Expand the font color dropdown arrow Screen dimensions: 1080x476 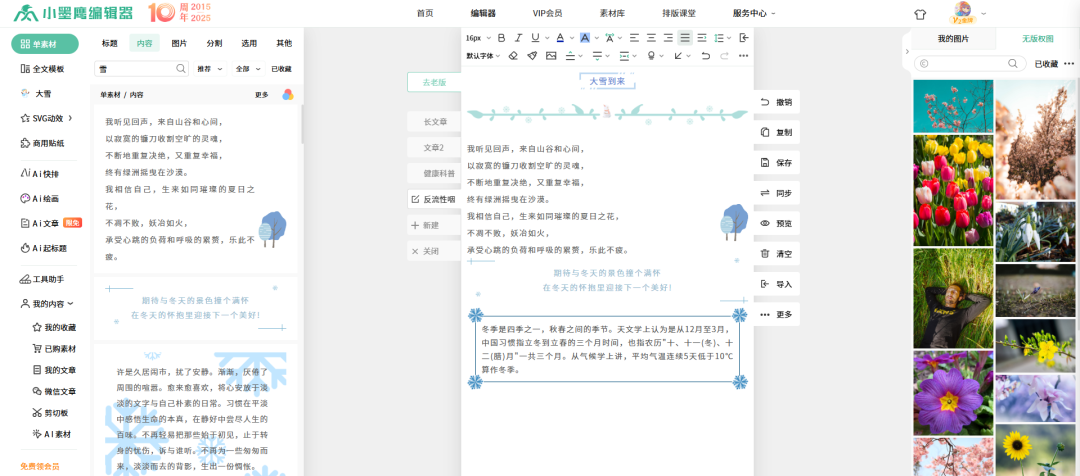click(572, 38)
